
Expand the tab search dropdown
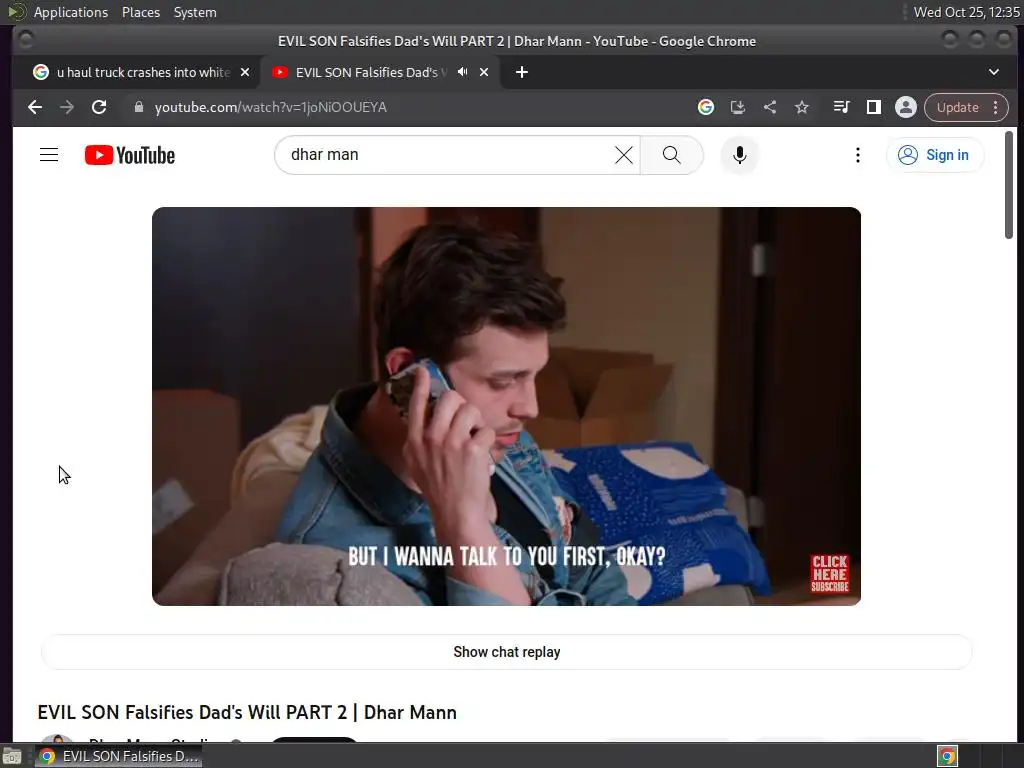pos(993,72)
